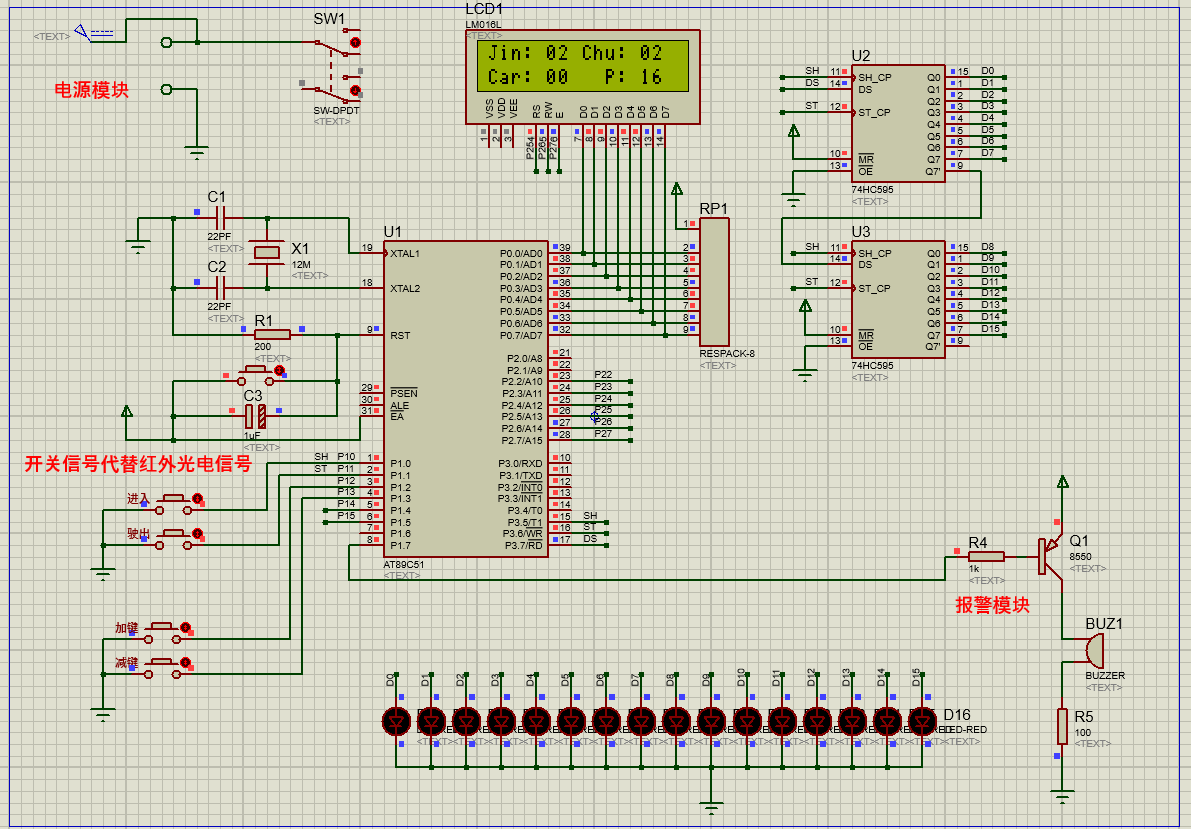Select the Q1 8550 transistor

[1050, 556]
